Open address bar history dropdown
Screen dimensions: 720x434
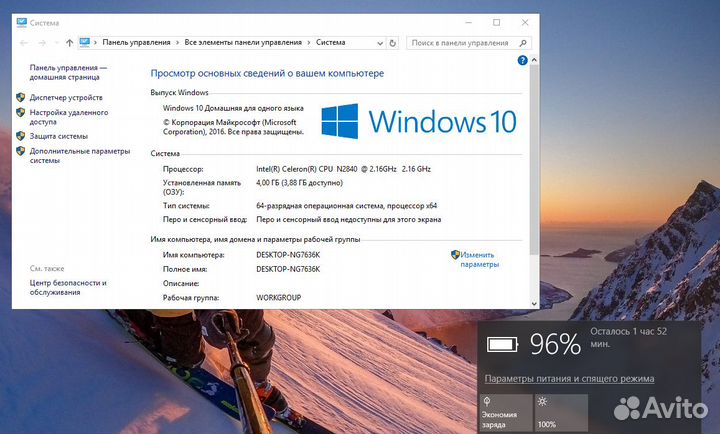pos(380,43)
